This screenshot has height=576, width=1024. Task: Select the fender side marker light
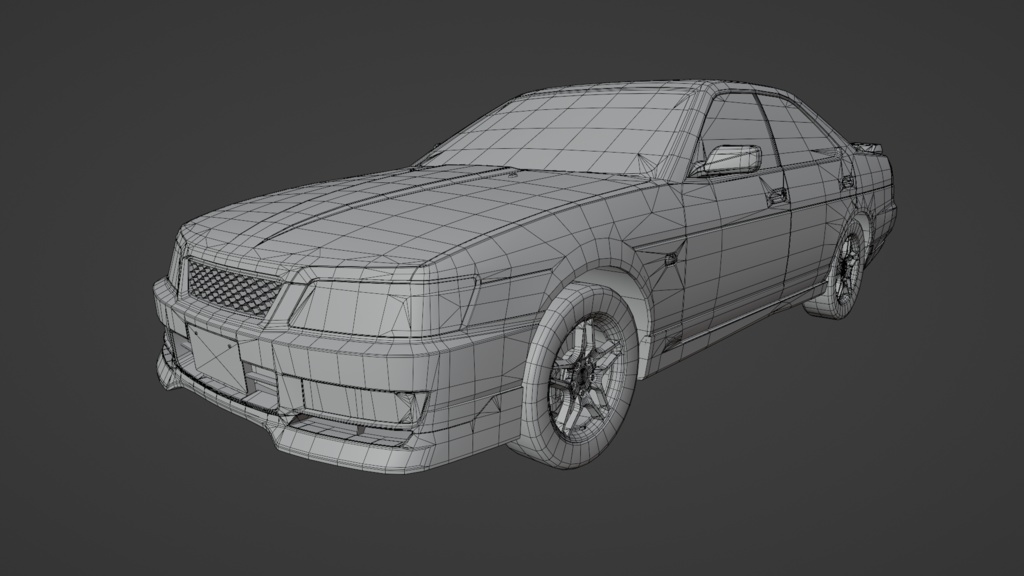671,259
